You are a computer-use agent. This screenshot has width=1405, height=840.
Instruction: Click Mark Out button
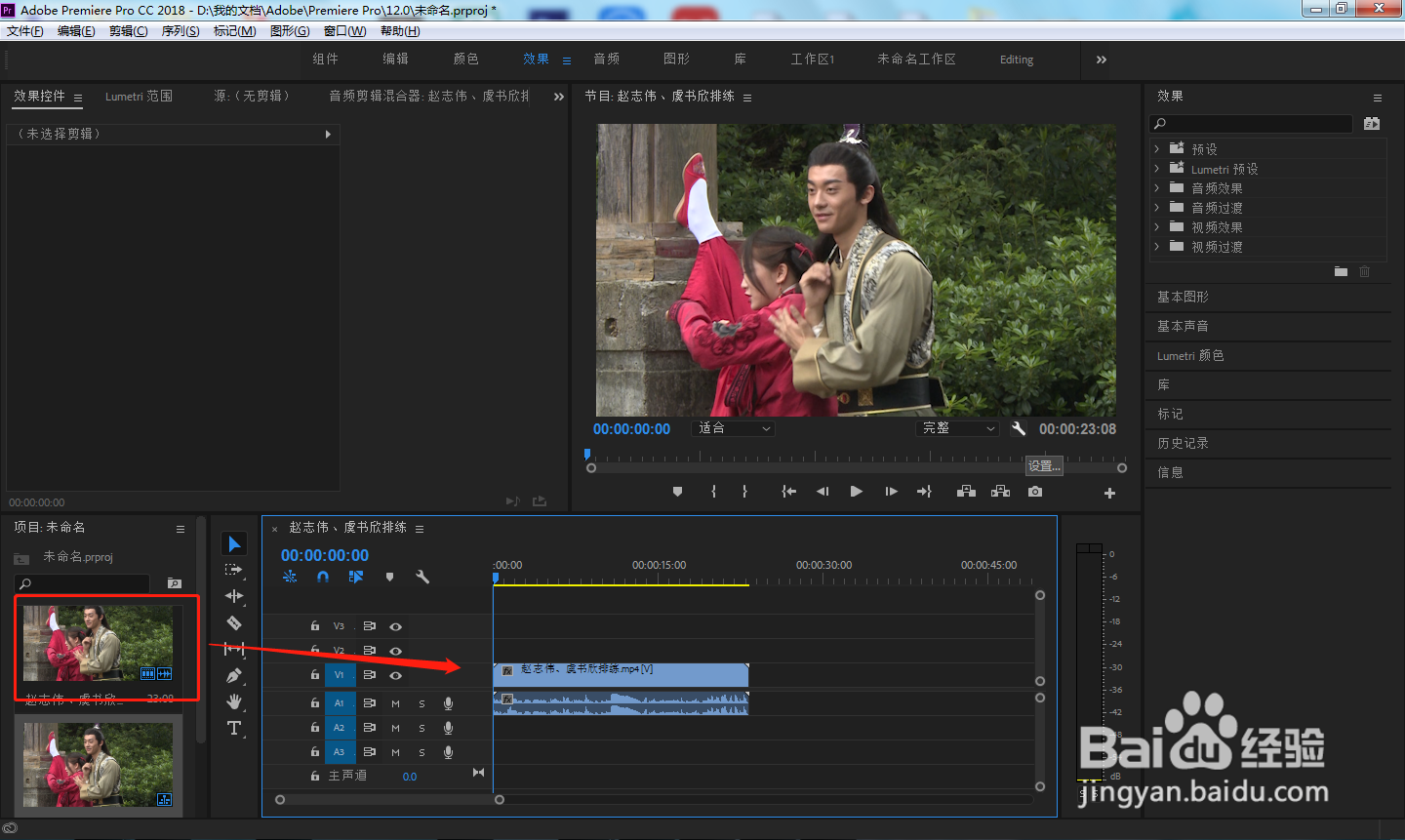click(744, 492)
